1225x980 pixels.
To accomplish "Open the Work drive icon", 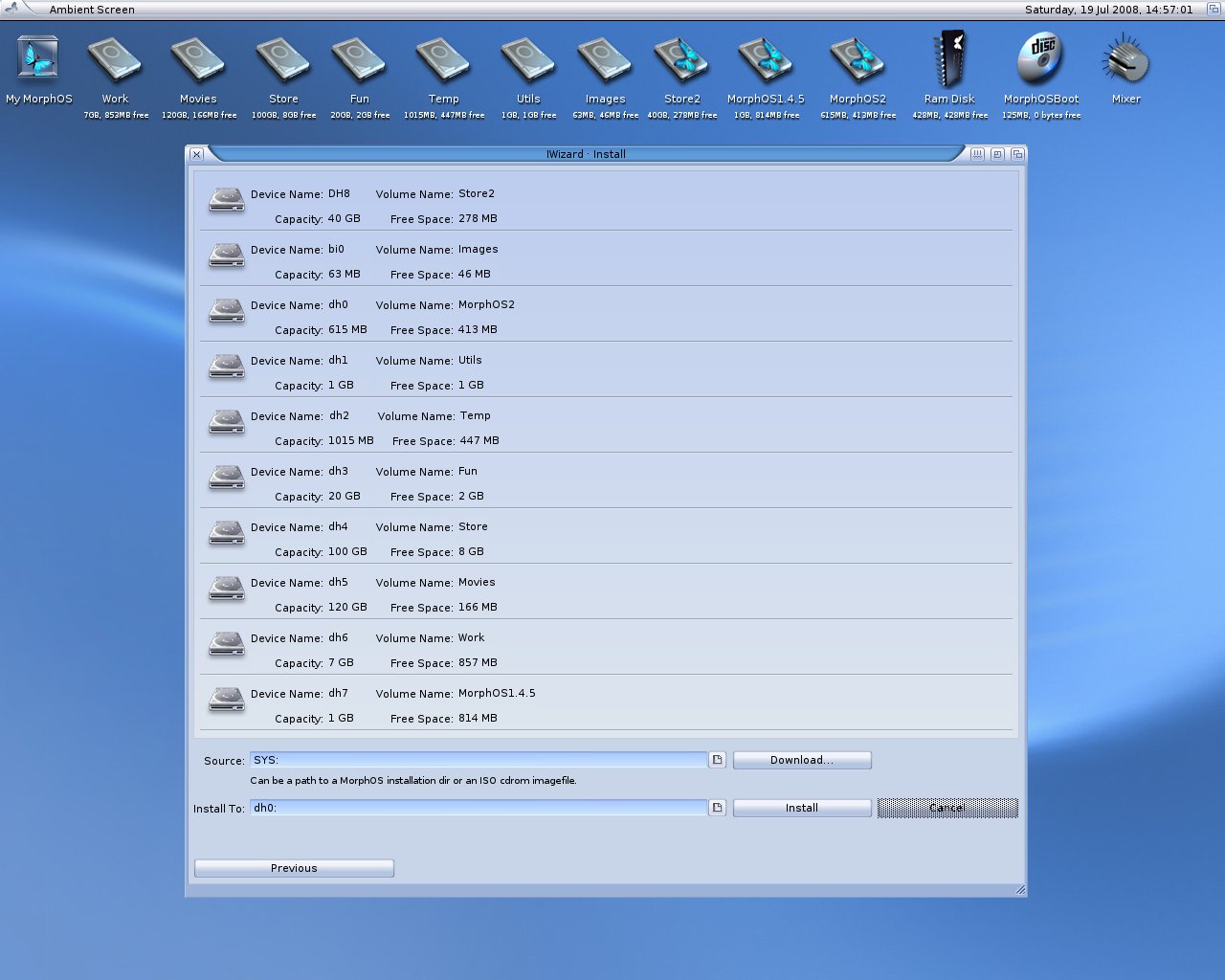I will [115, 59].
